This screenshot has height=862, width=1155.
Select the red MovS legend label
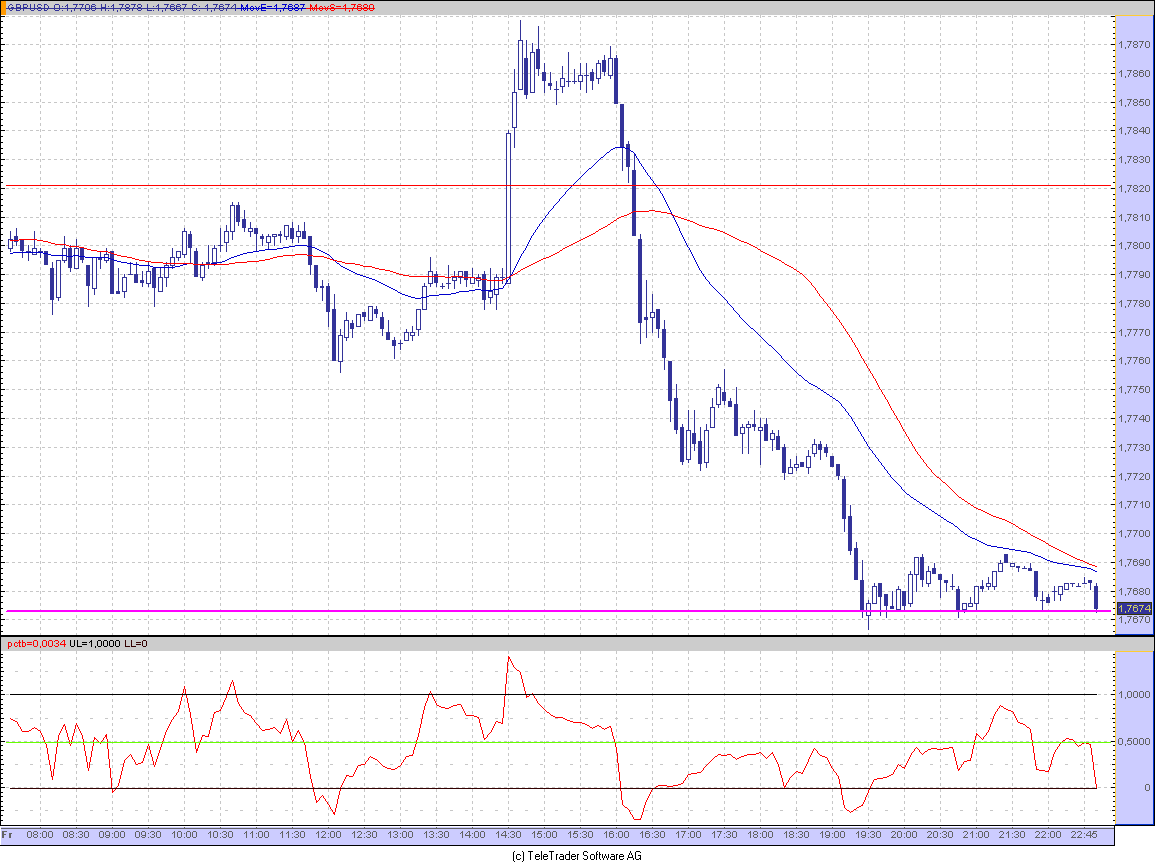click(x=342, y=7)
